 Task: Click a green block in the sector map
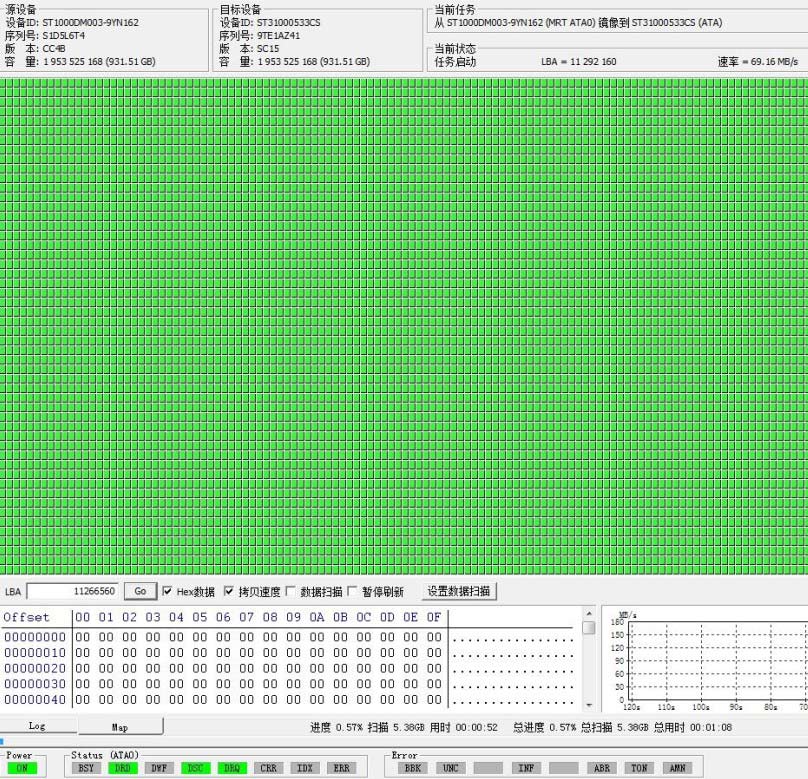tap(400, 300)
